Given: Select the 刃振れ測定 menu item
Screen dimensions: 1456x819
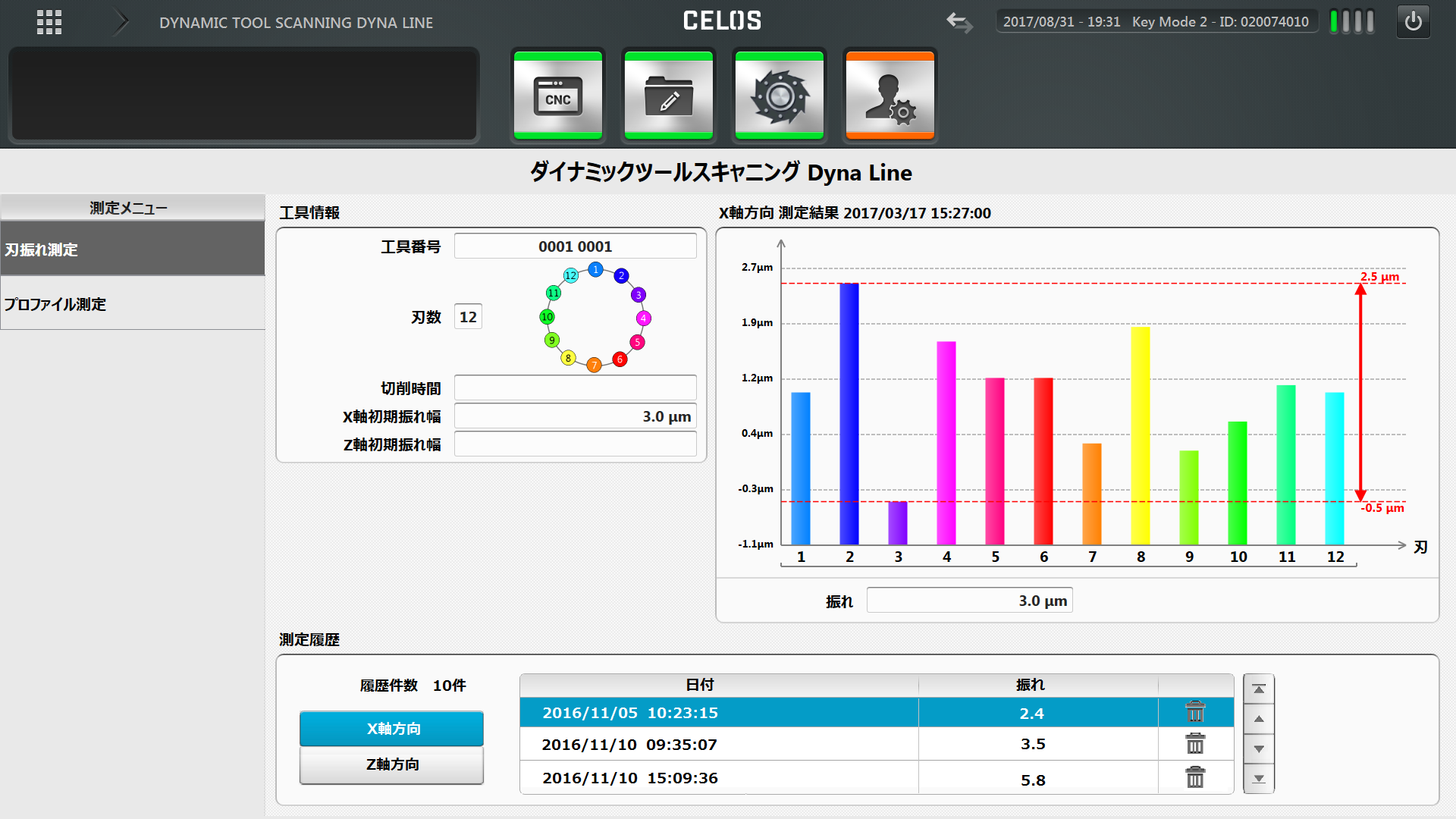Looking at the screenshot, I should click(133, 249).
